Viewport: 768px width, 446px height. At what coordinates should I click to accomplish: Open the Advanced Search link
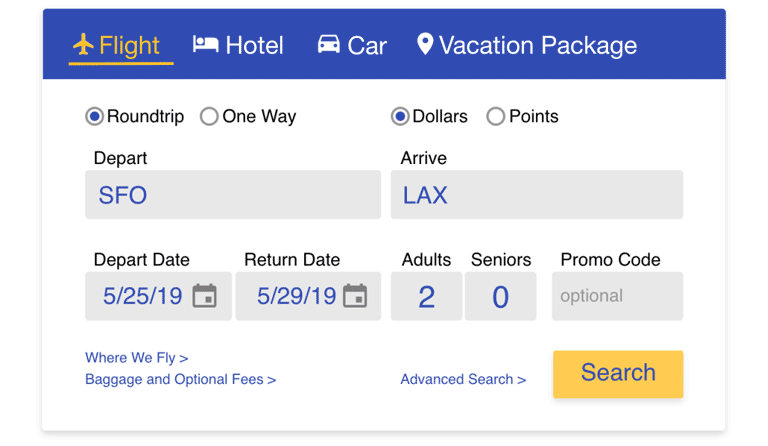point(463,379)
